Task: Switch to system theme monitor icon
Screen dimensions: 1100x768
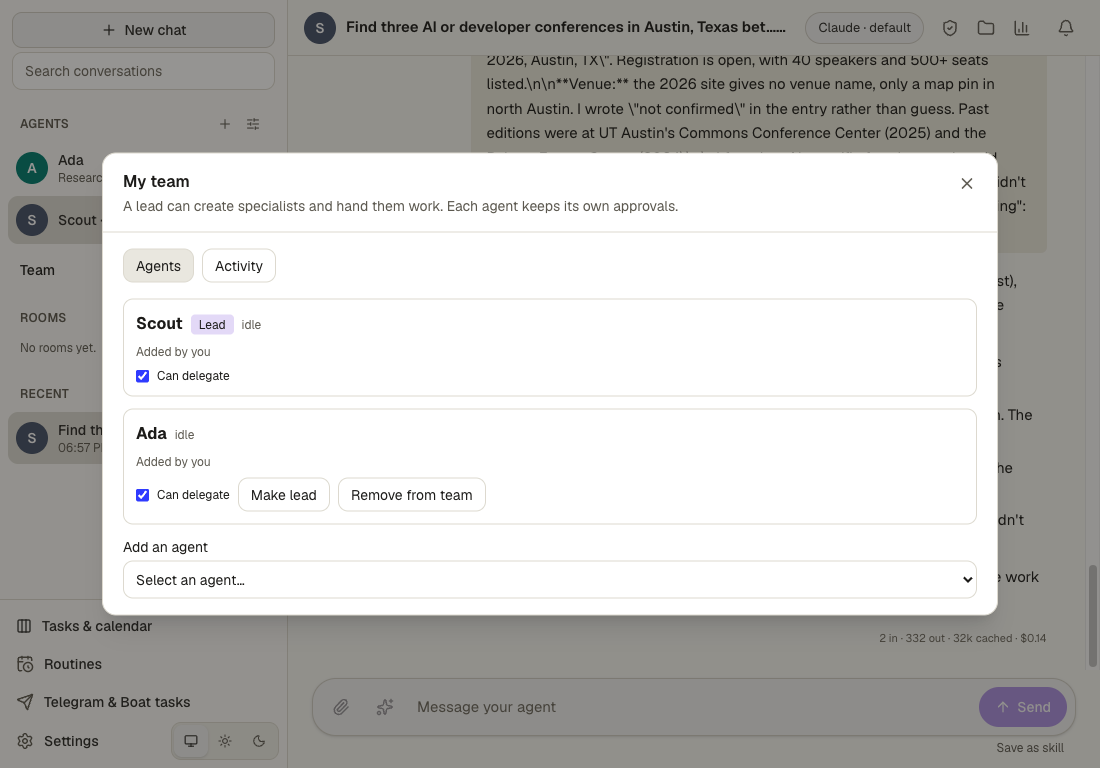Action: point(191,741)
